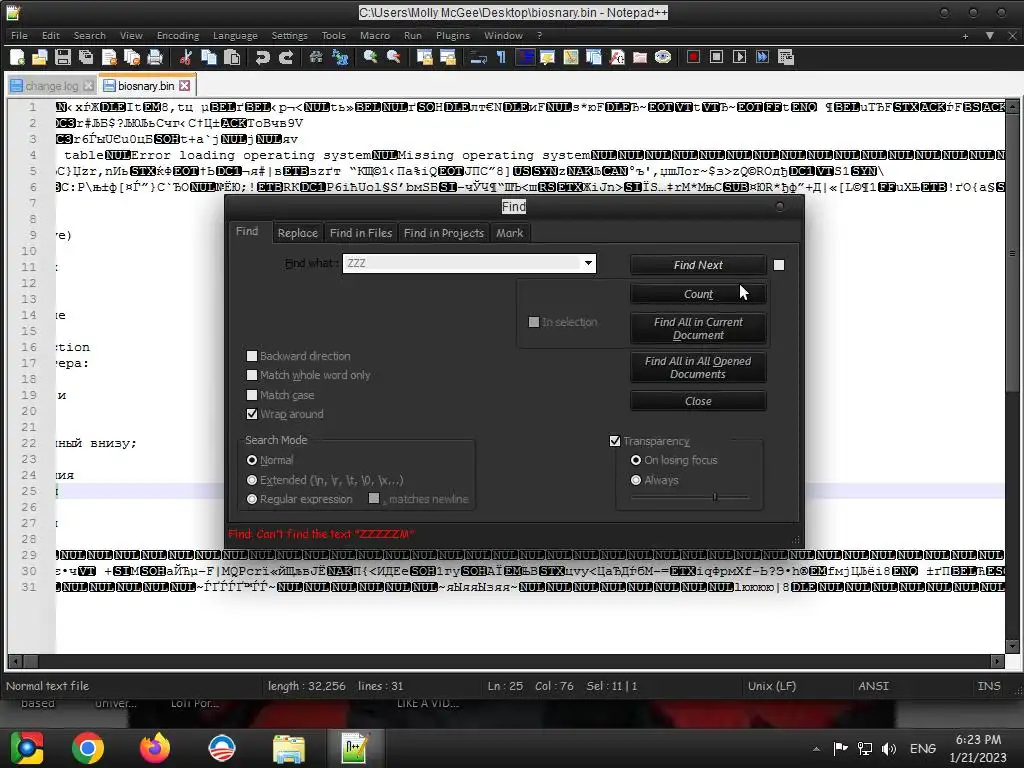Toggle synchronized vertical scrolling icon
Screen dimensions: 1024x768
pos(424,57)
